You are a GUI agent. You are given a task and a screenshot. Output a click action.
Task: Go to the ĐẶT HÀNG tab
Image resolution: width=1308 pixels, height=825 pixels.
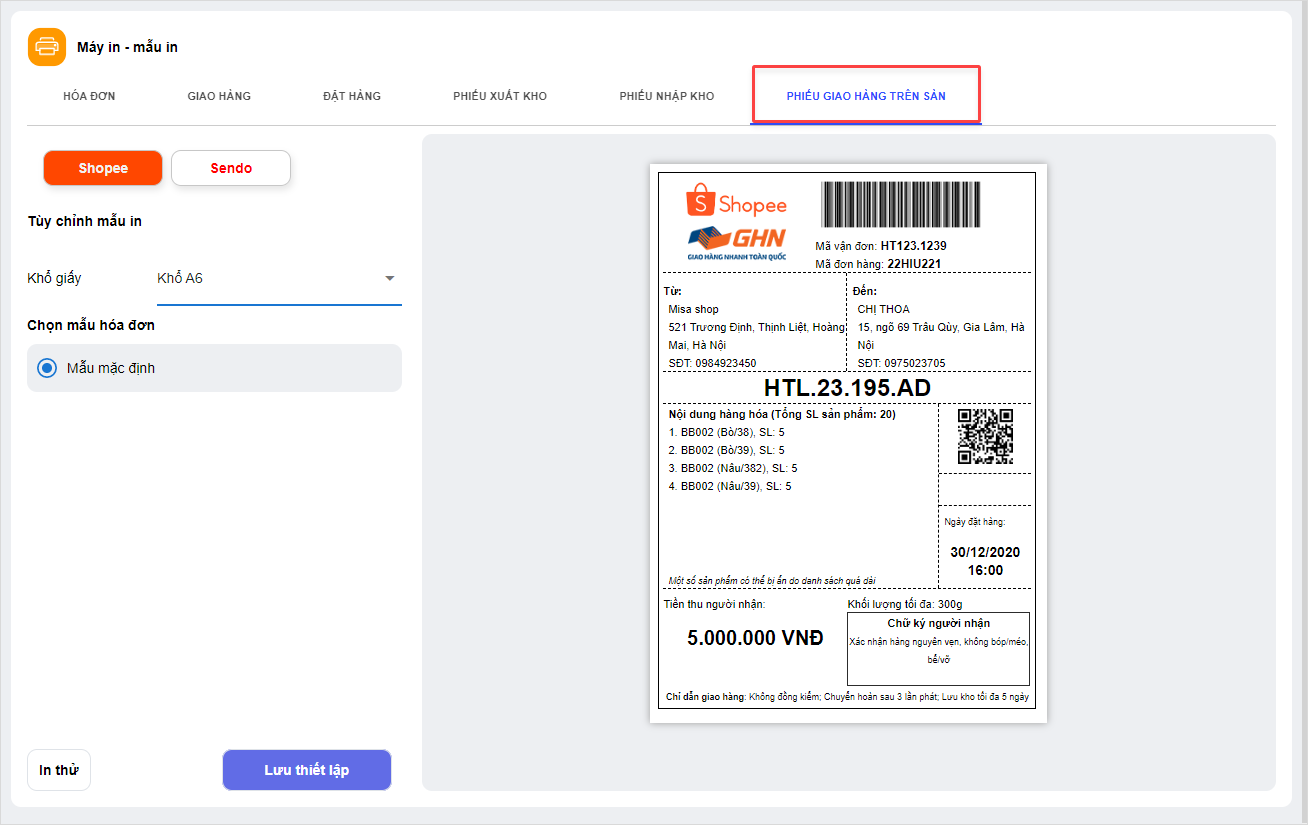tap(352, 96)
